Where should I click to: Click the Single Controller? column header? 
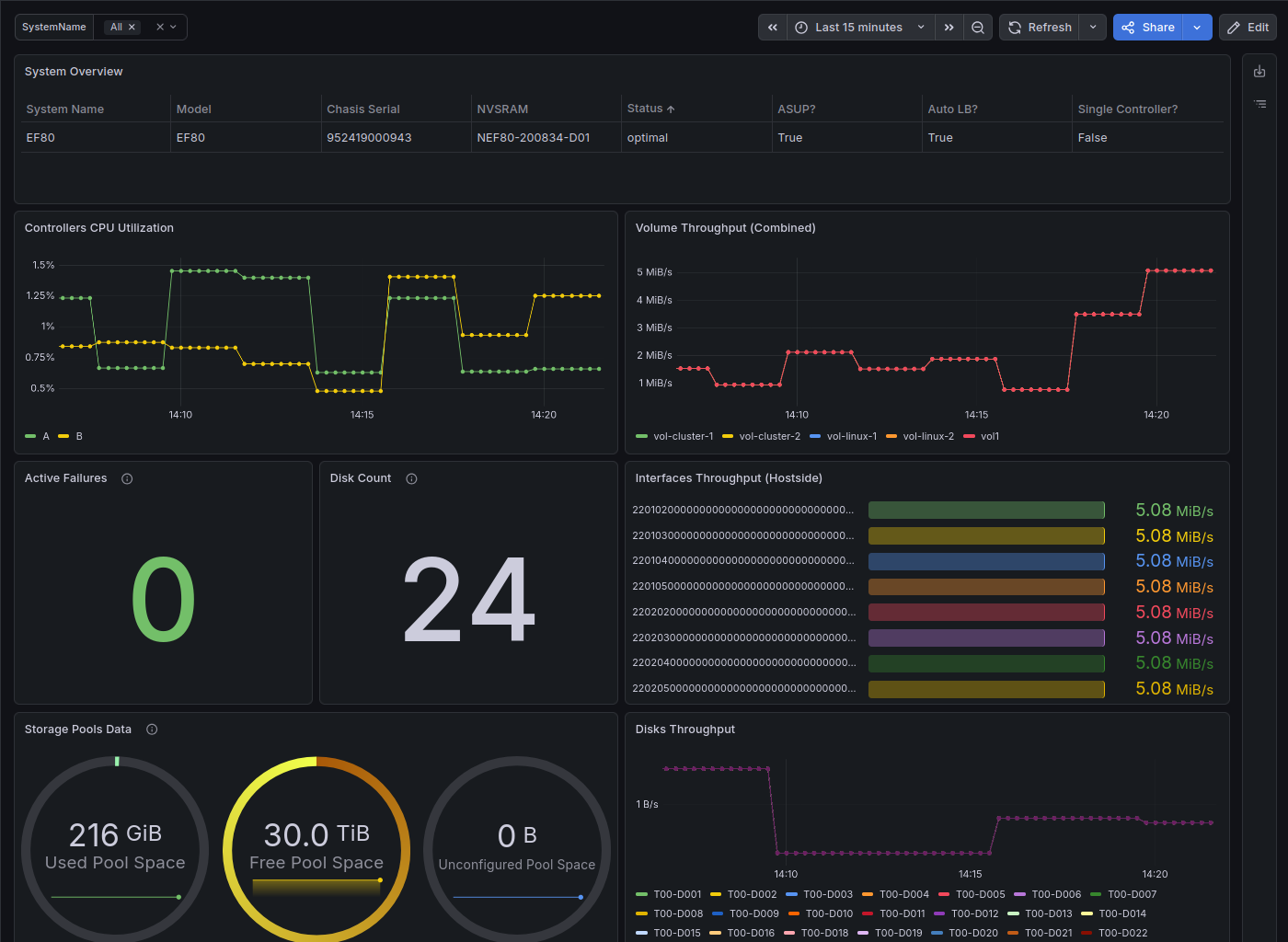click(x=1127, y=109)
